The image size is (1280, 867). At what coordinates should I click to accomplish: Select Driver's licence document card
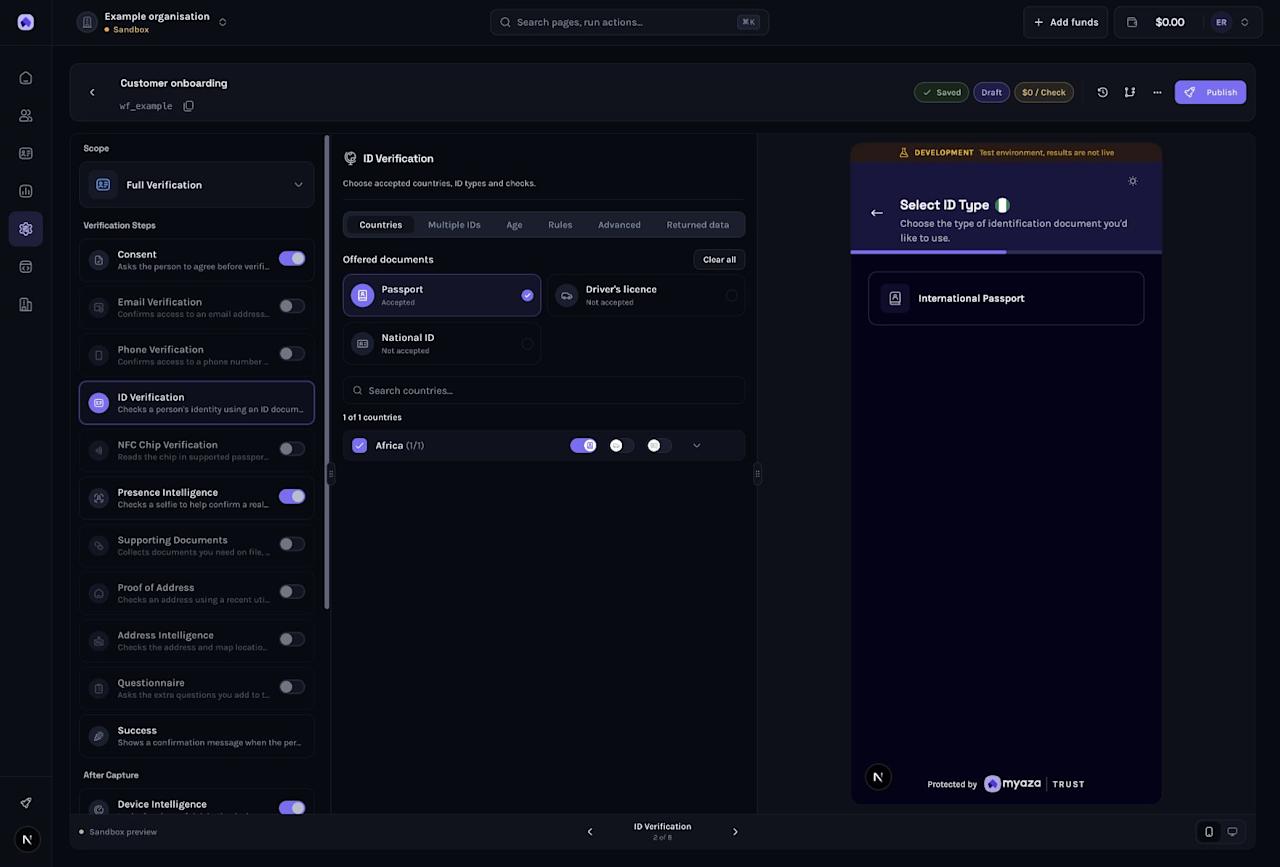tap(646, 295)
